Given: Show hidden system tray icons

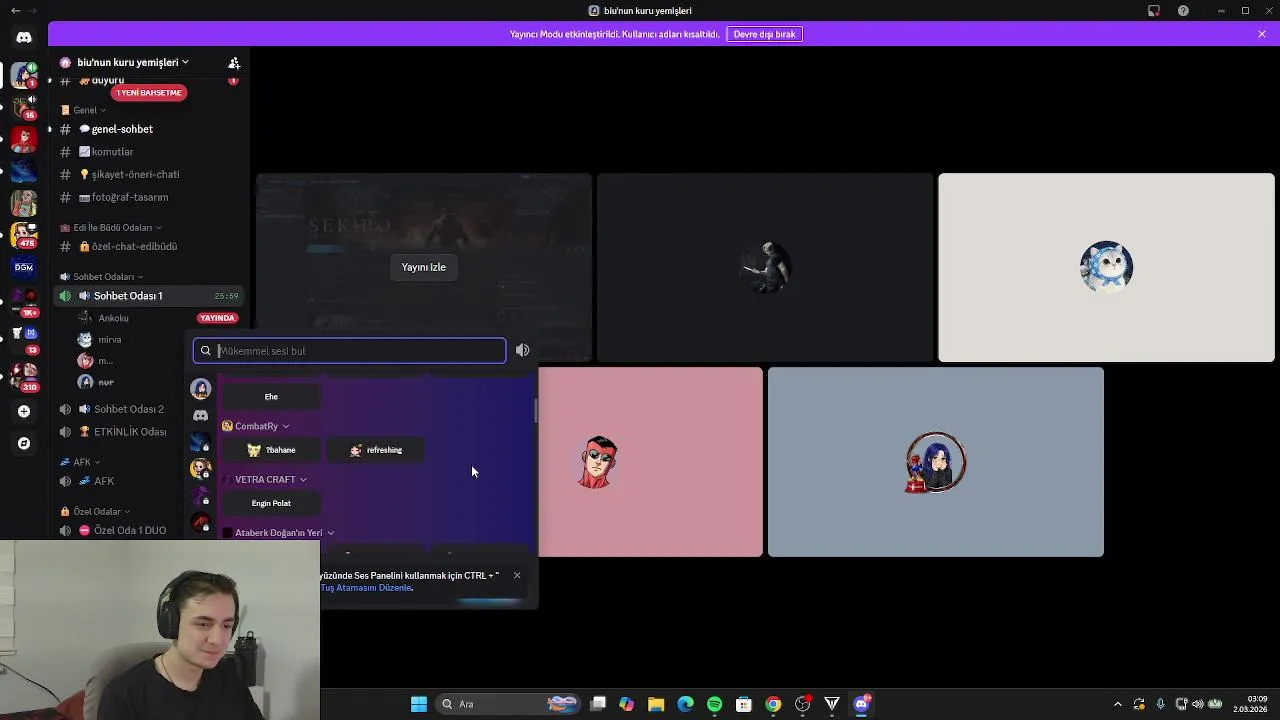Looking at the screenshot, I should 1118,704.
